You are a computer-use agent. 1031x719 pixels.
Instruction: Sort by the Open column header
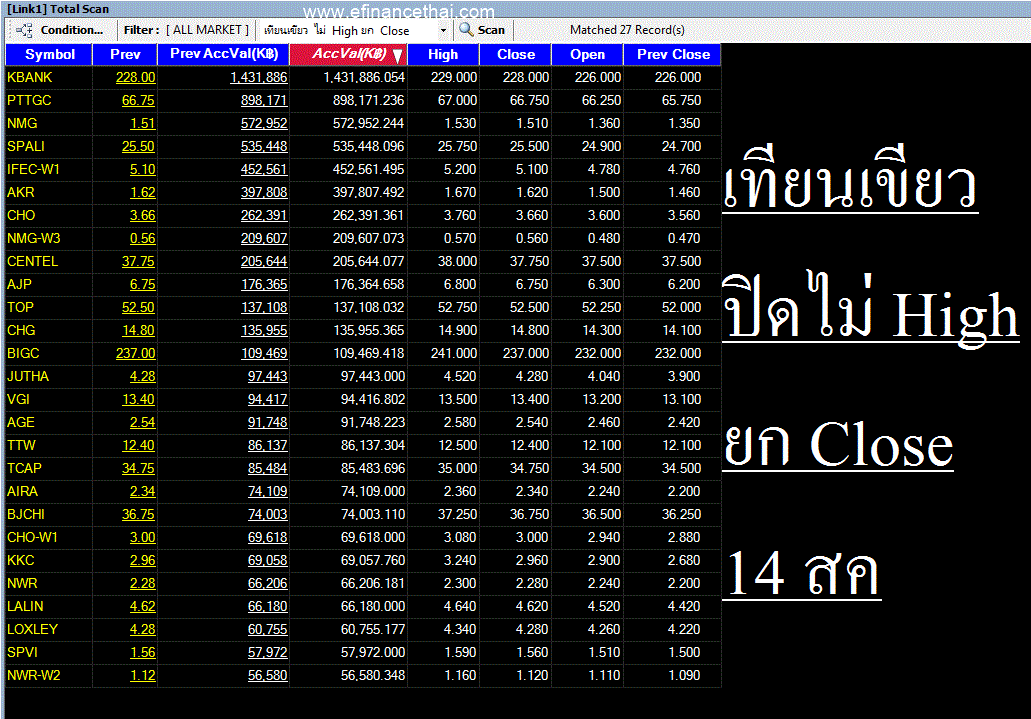(587, 55)
